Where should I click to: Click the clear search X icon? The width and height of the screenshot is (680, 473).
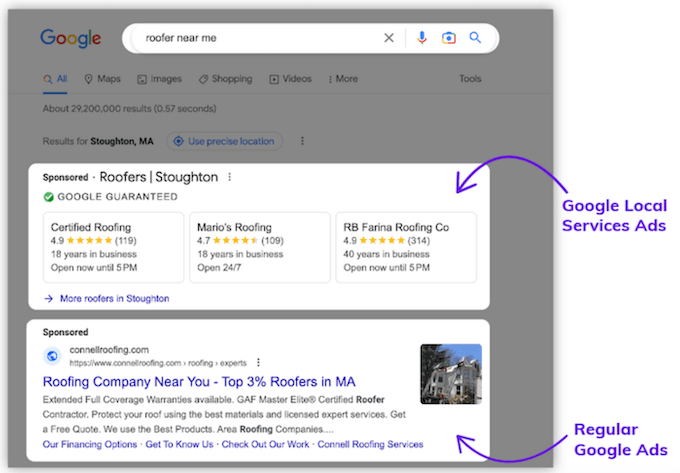coord(389,38)
